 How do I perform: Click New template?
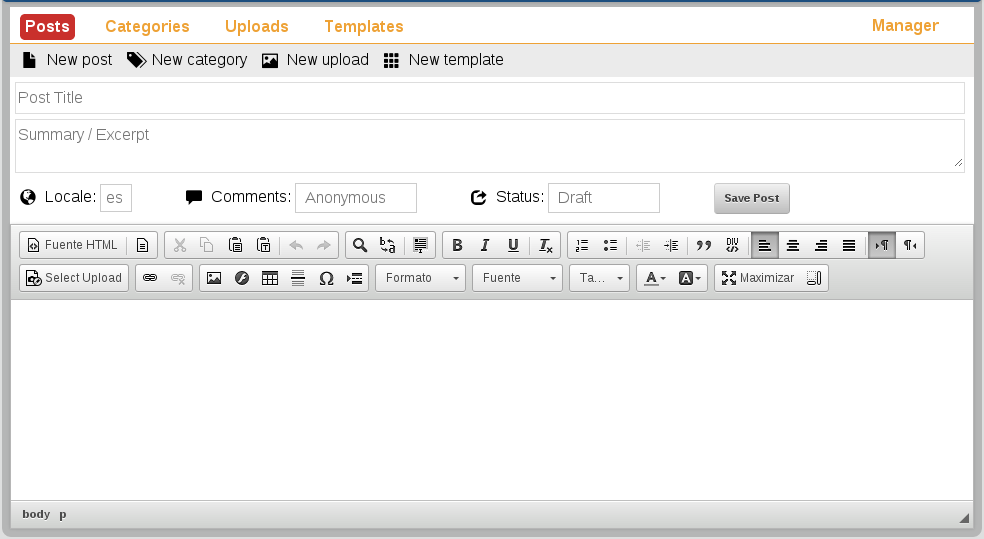click(x=444, y=60)
